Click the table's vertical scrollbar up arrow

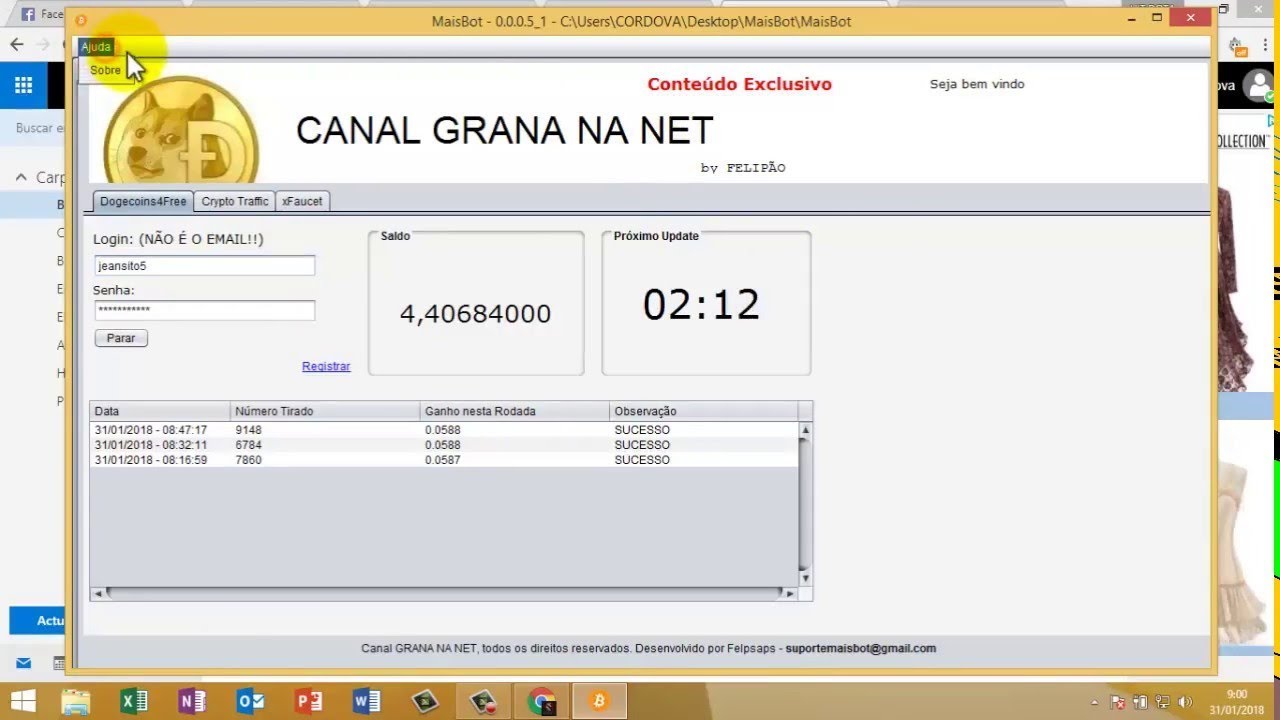point(805,430)
